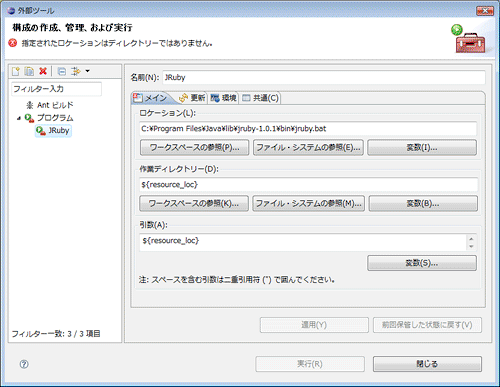Delete selected configuration with red X icon

43,71
